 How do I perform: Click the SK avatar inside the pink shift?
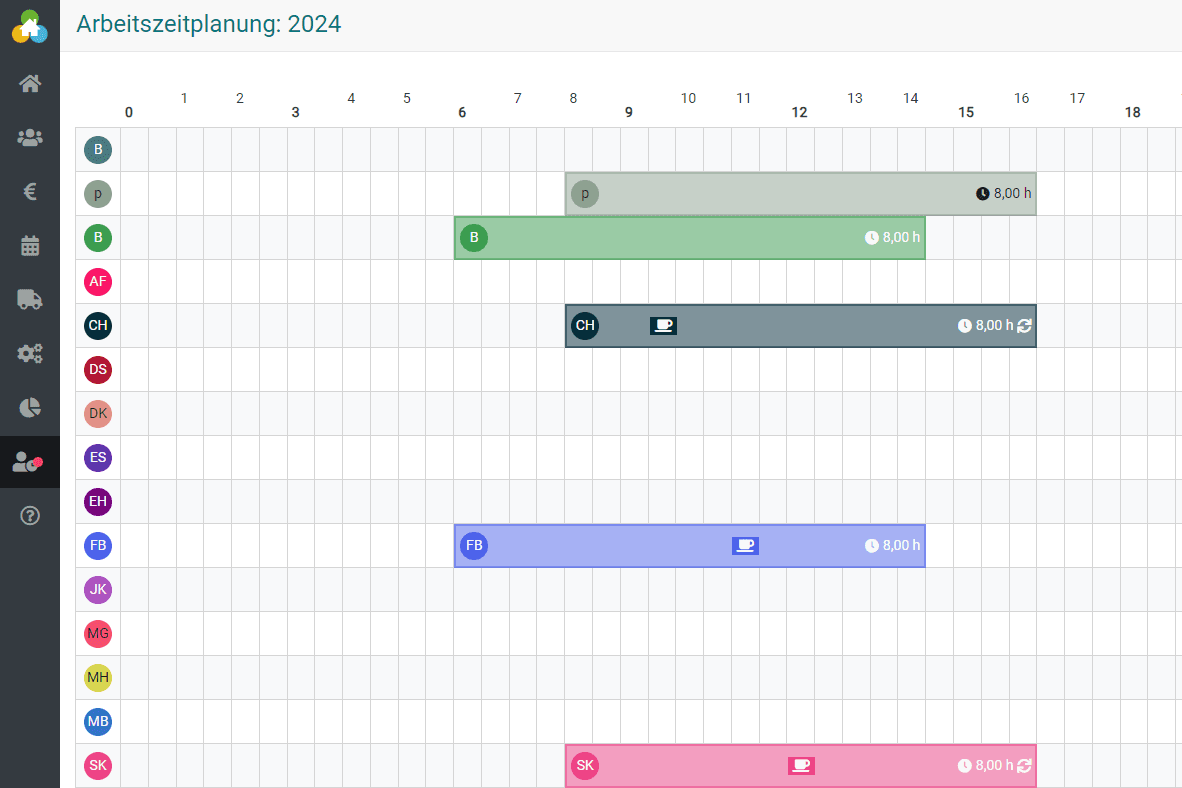585,766
